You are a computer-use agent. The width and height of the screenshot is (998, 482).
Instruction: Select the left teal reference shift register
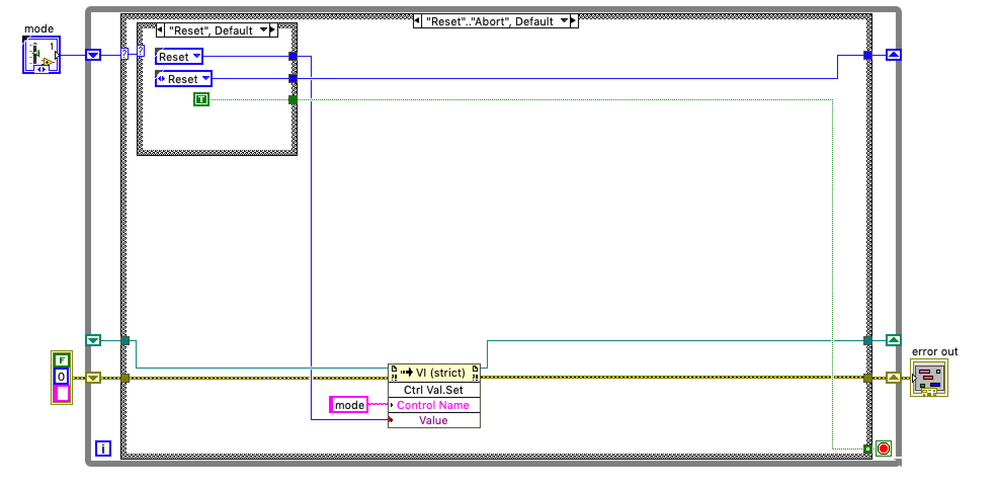(94, 341)
